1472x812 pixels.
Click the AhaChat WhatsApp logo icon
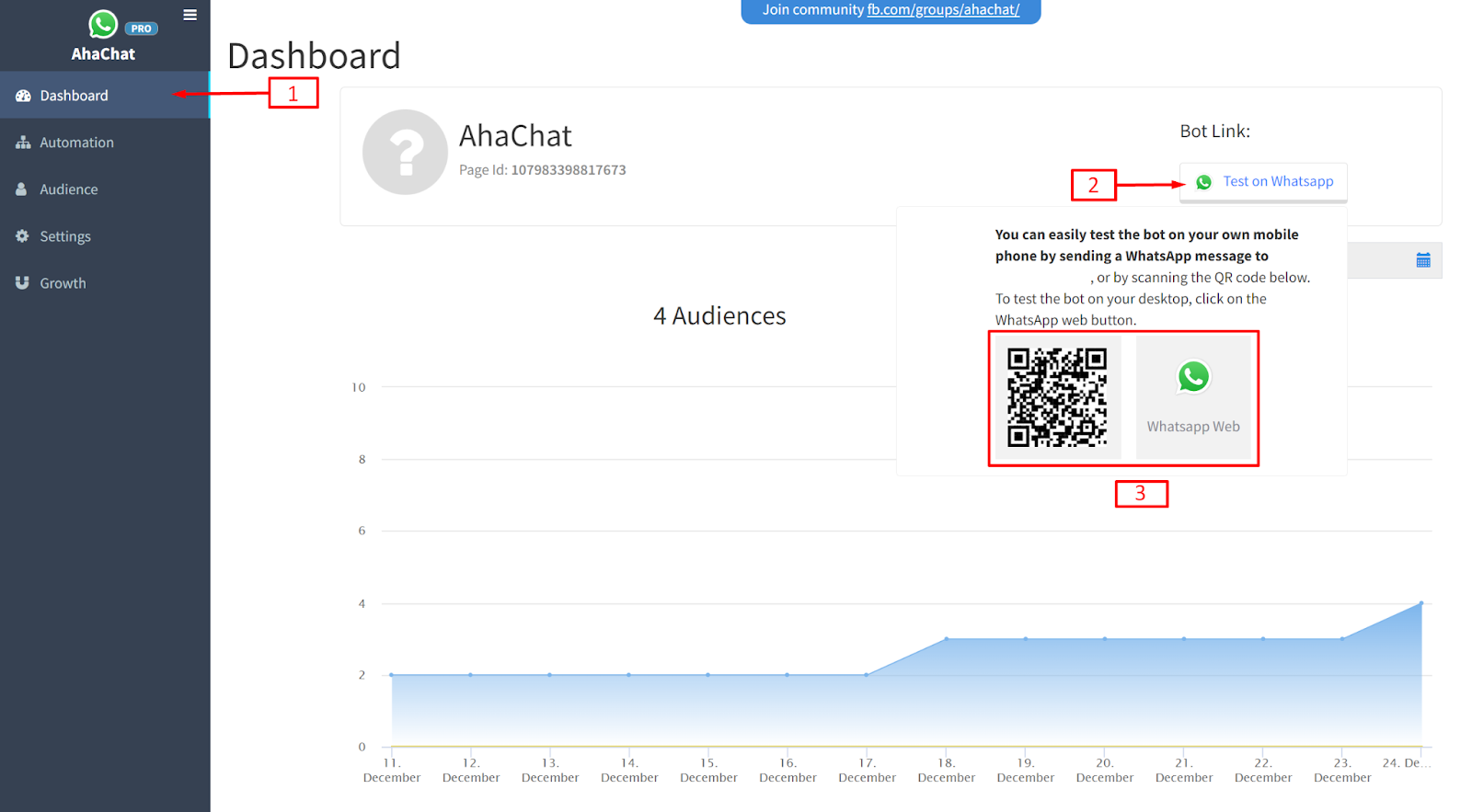pos(103,24)
